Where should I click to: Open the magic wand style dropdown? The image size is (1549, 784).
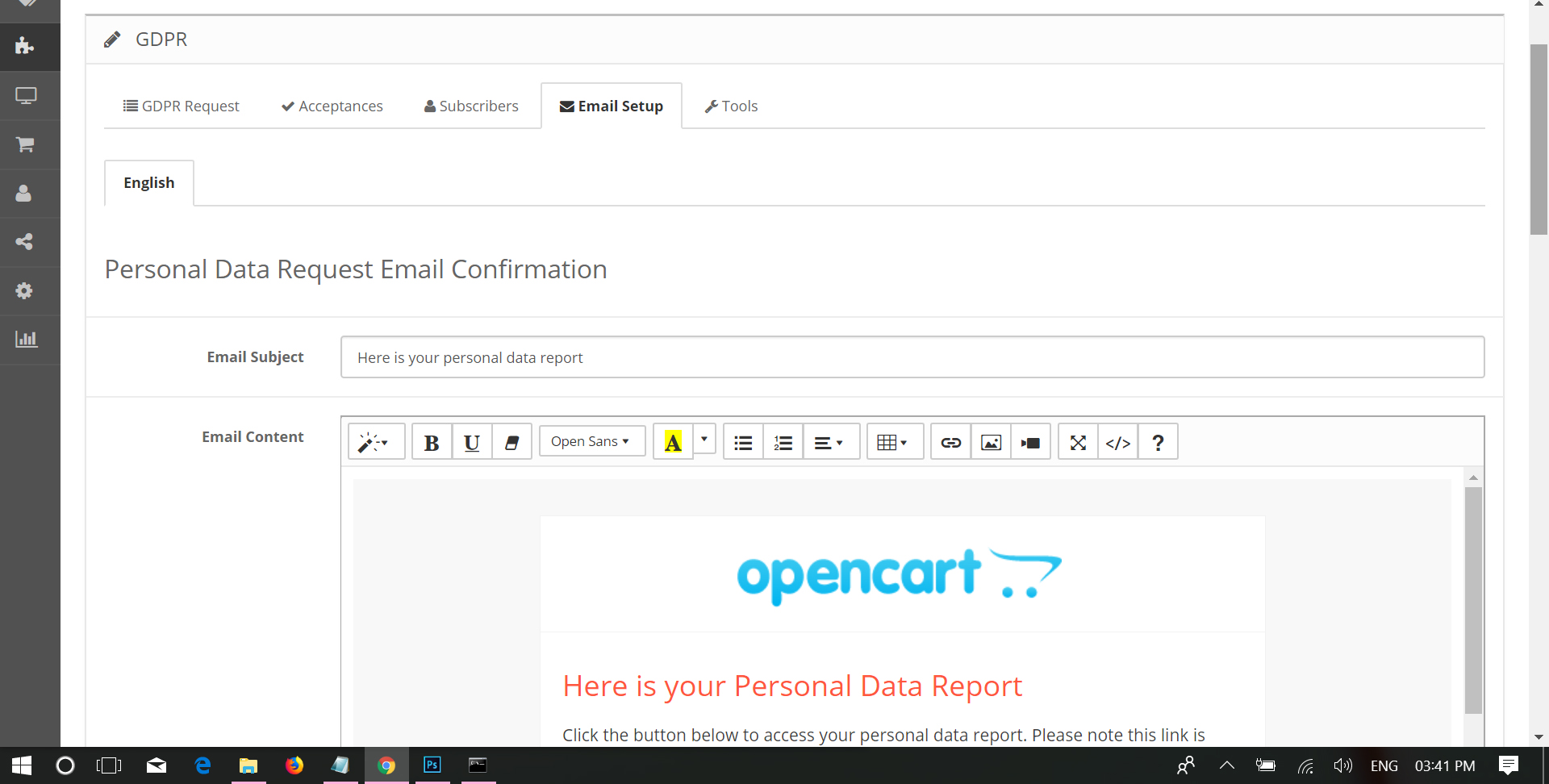(376, 442)
